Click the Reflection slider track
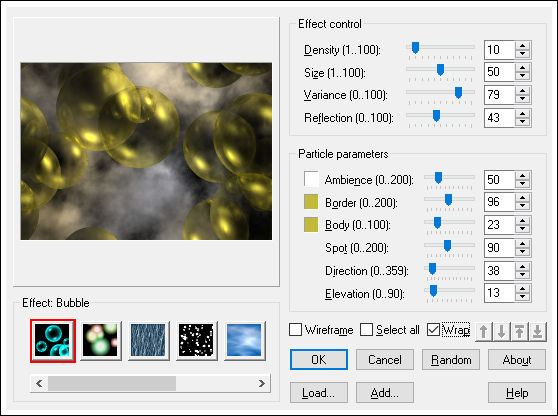 440,115
